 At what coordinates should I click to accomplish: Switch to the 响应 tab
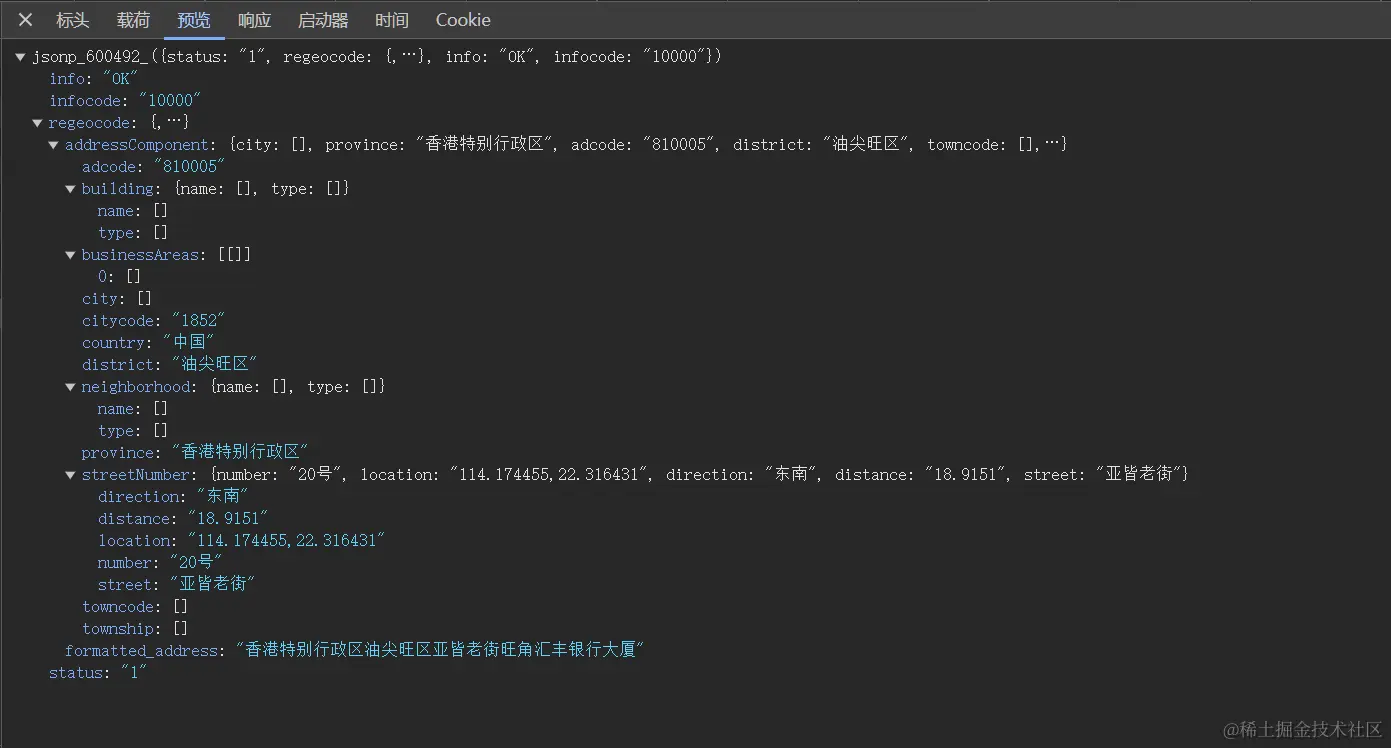point(254,20)
